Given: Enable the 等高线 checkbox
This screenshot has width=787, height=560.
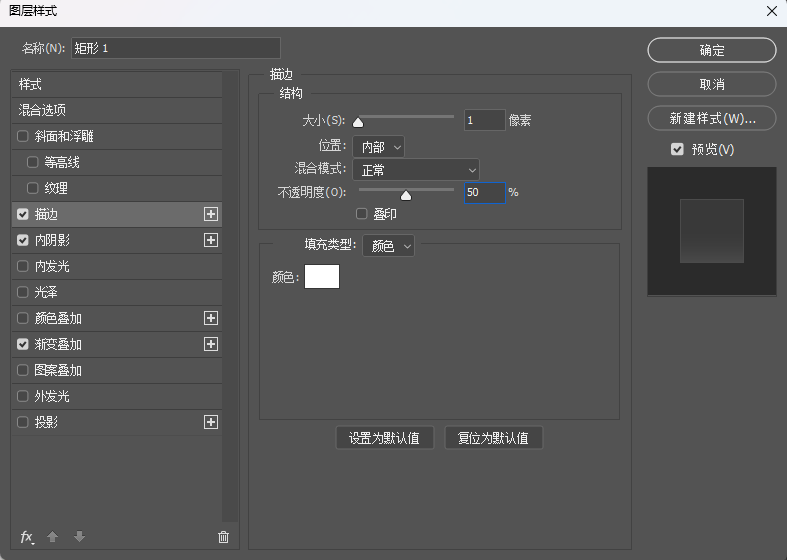Looking at the screenshot, I should click(x=33, y=162).
